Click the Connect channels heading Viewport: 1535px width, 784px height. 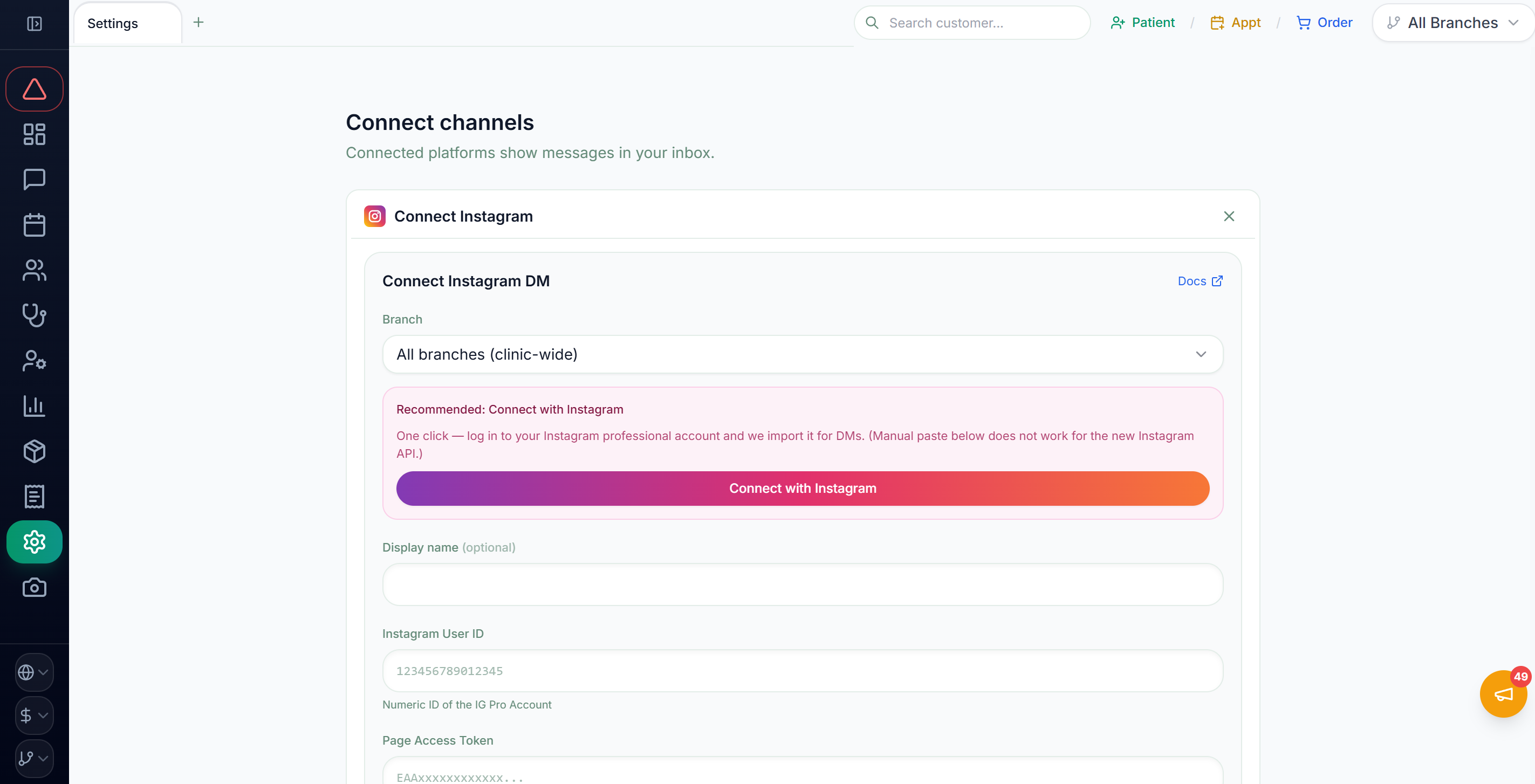coord(440,122)
